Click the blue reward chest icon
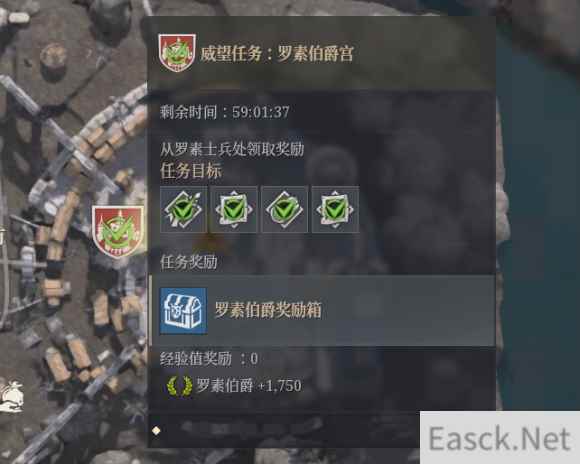The image size is (580, 464). pyautogui.click(x=183, y=311)
